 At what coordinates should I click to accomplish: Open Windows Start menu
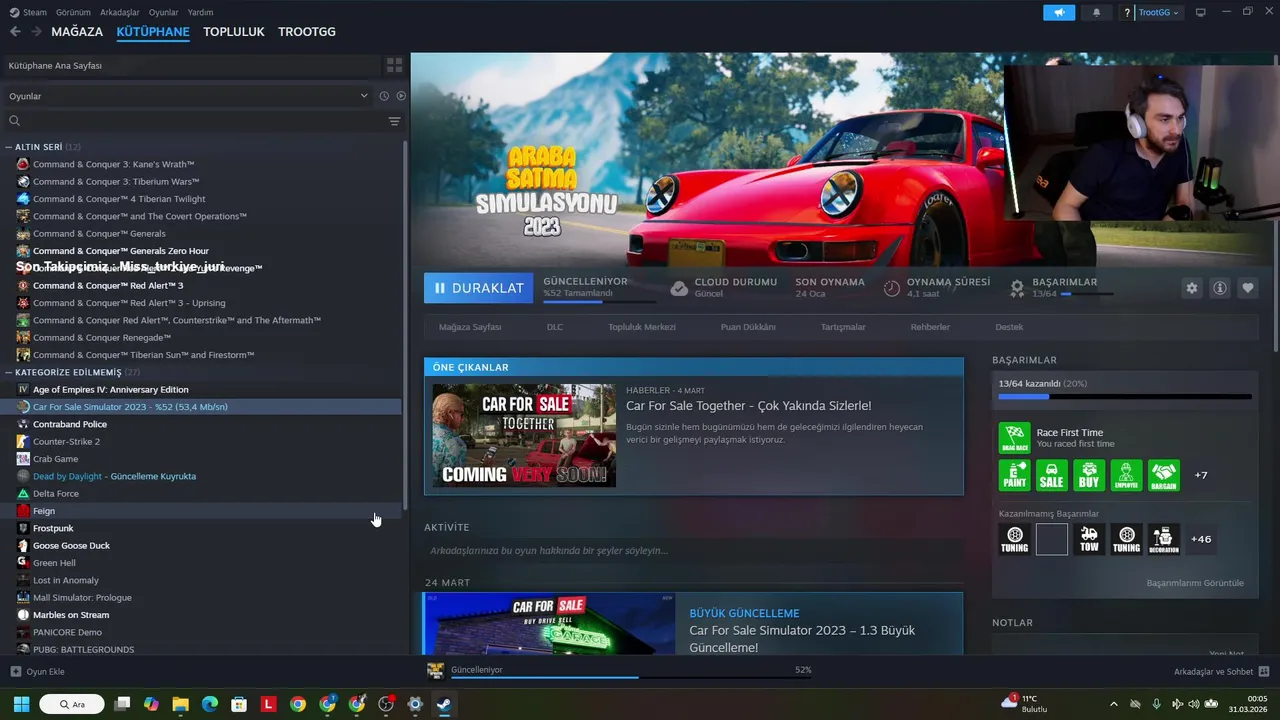coord(21,704)
